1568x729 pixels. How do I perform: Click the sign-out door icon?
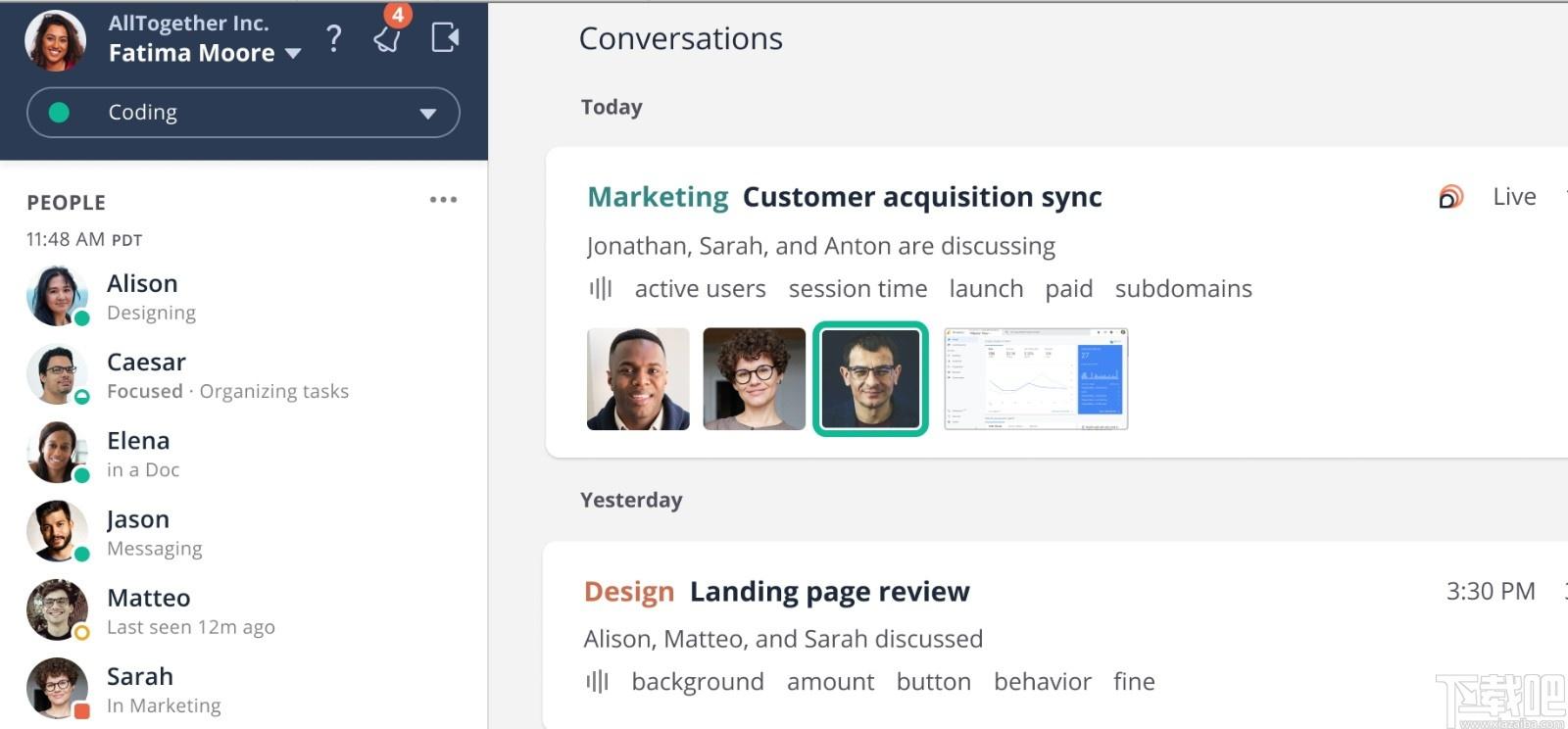446,37
